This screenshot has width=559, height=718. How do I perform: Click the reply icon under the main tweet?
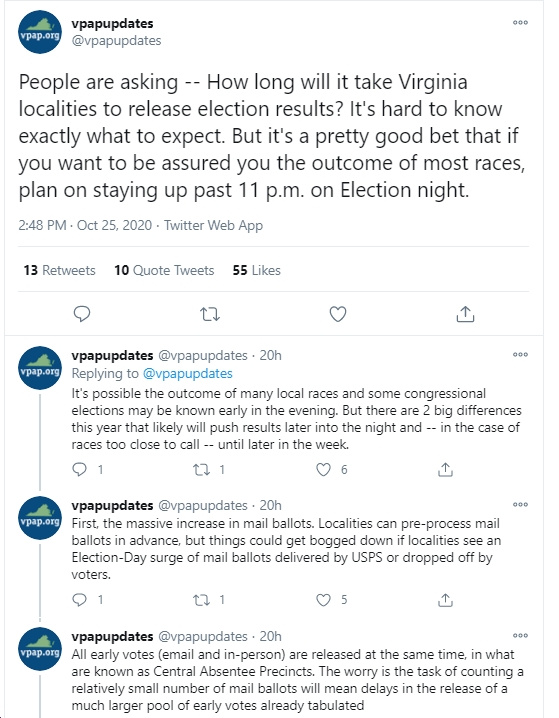pos(82,314)
